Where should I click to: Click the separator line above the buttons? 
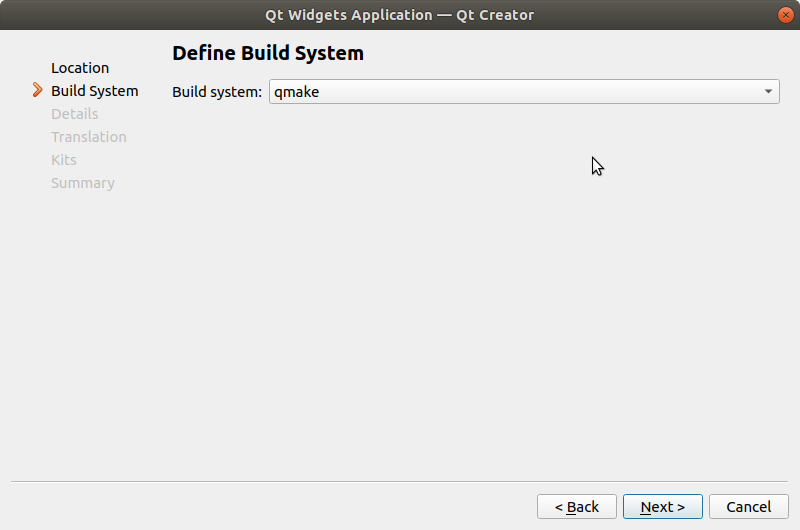pyautogui.click(x=400, y=481)
